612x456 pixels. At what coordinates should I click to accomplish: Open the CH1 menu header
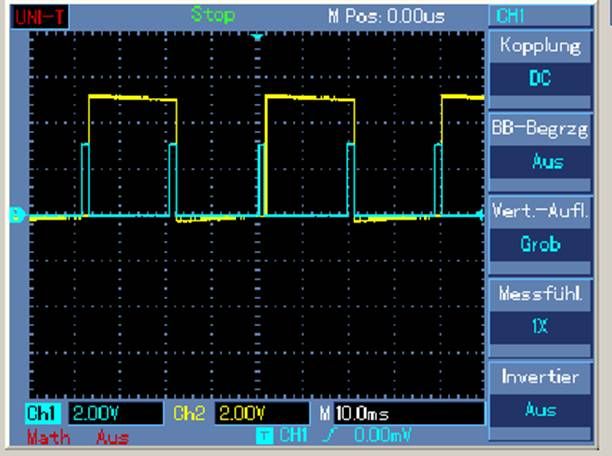[x=541, y=16]
